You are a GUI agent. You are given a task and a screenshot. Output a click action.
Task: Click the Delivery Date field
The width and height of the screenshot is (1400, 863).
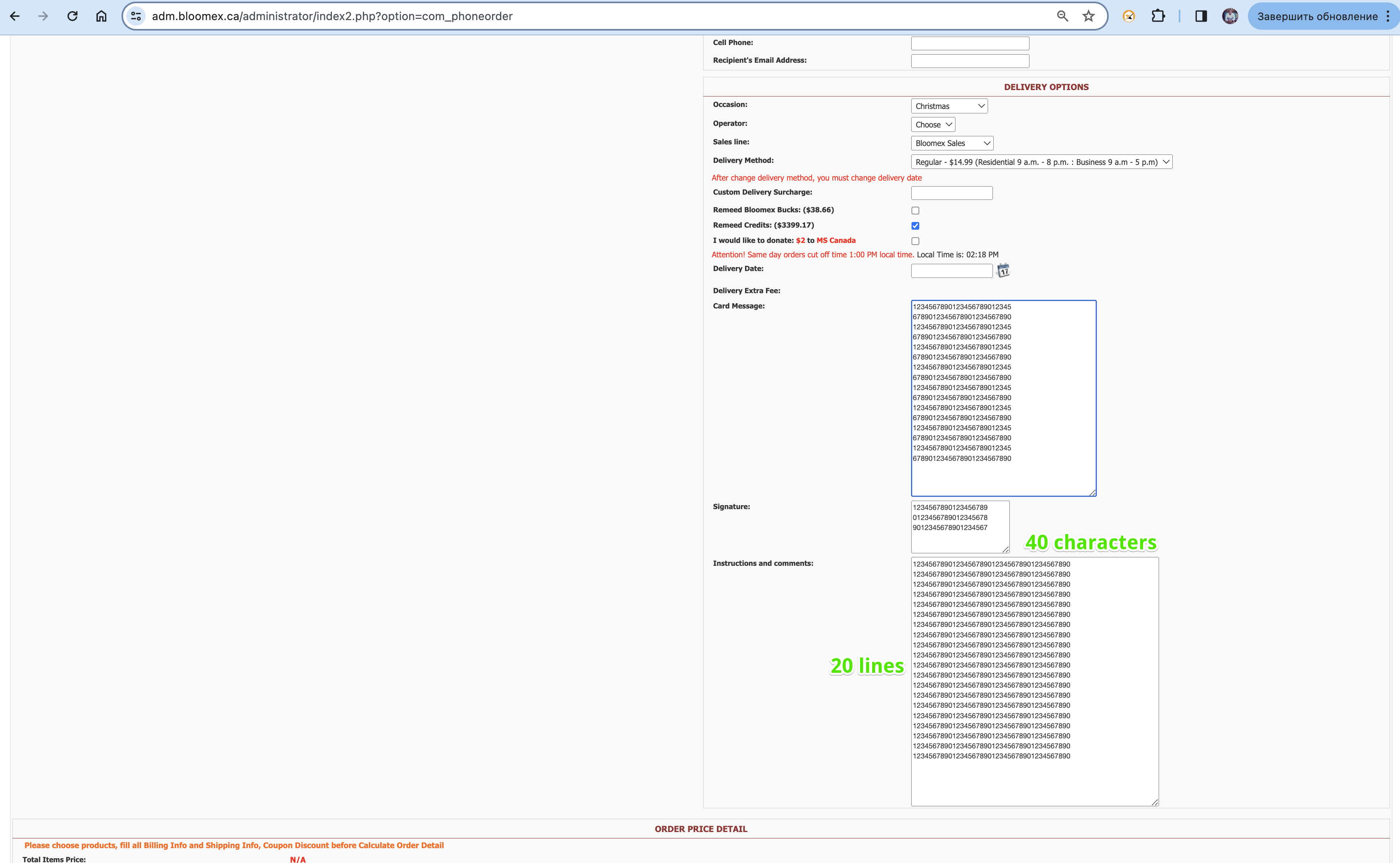pos(952,271)
